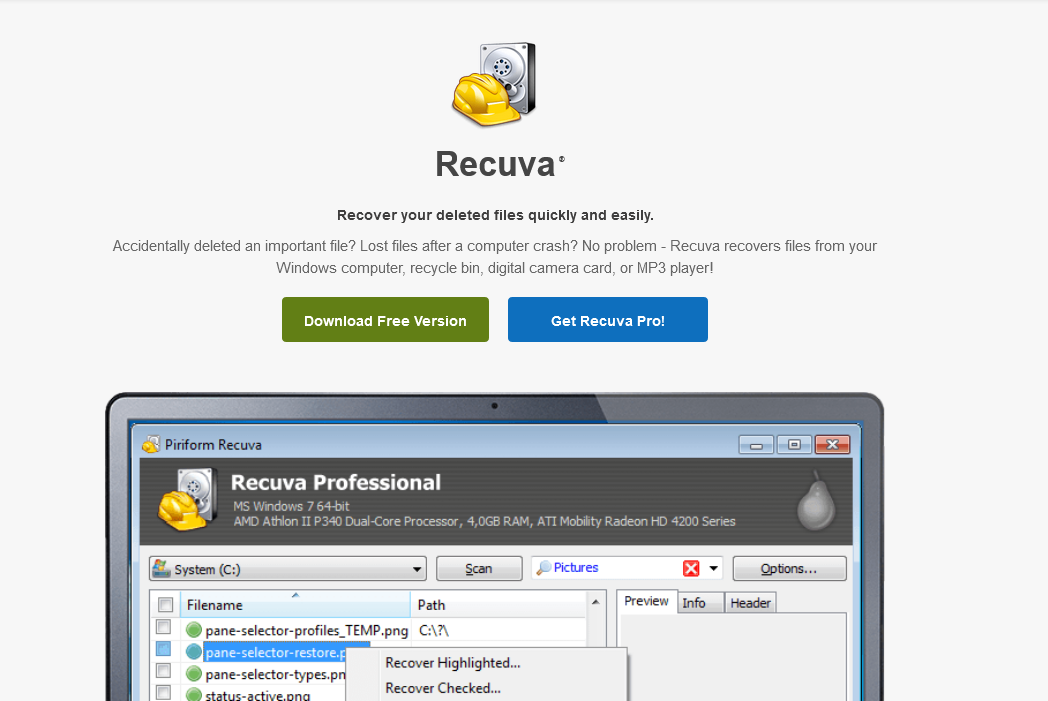This screenshot has width=1048, height=701.
Task: Minimize the Piriform Recuva window
Action: (756, 444)
